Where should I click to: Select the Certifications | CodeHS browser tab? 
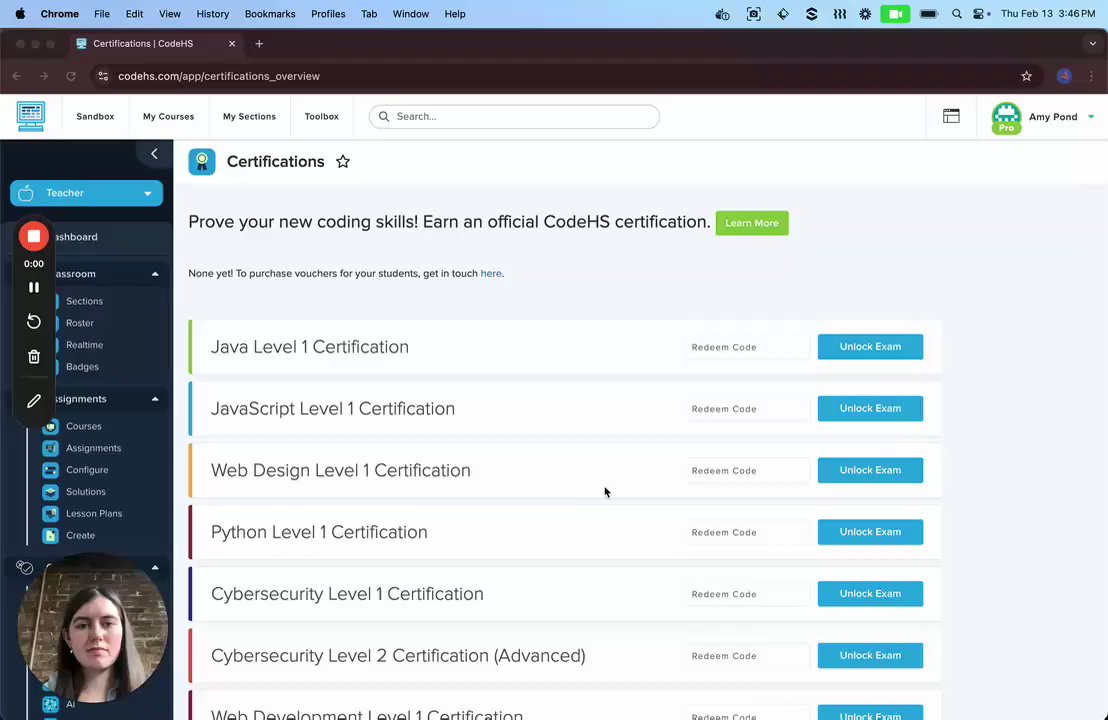pos(155,44)
